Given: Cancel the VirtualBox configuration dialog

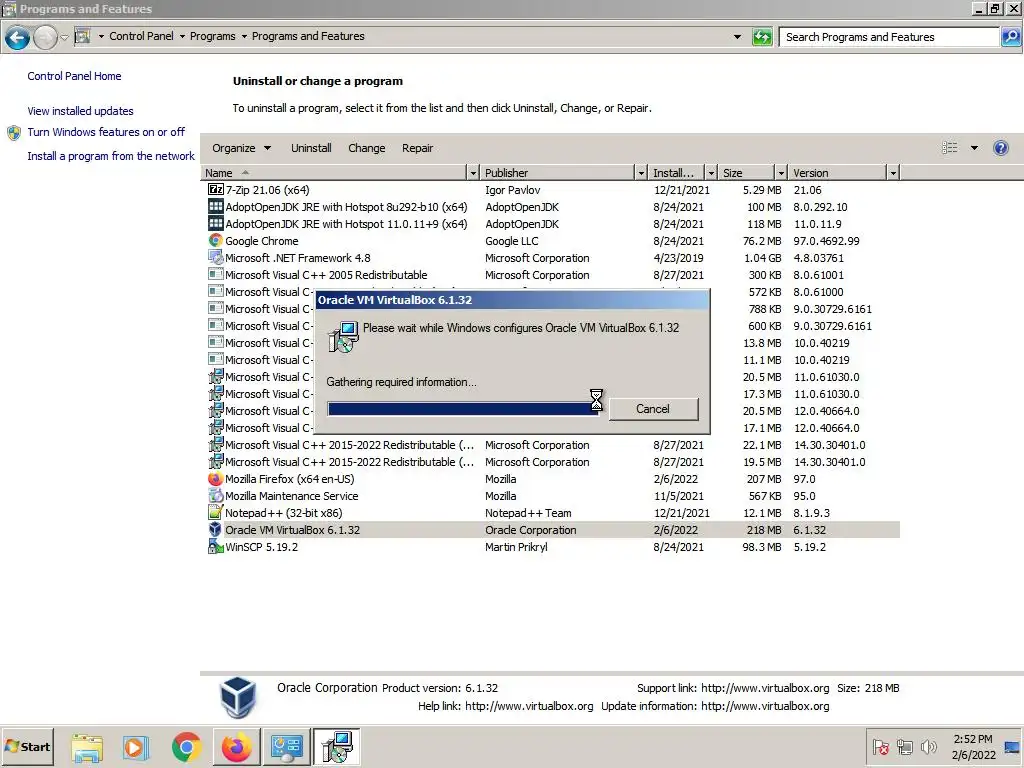Looking at the screenshot, I should (653, 409).
